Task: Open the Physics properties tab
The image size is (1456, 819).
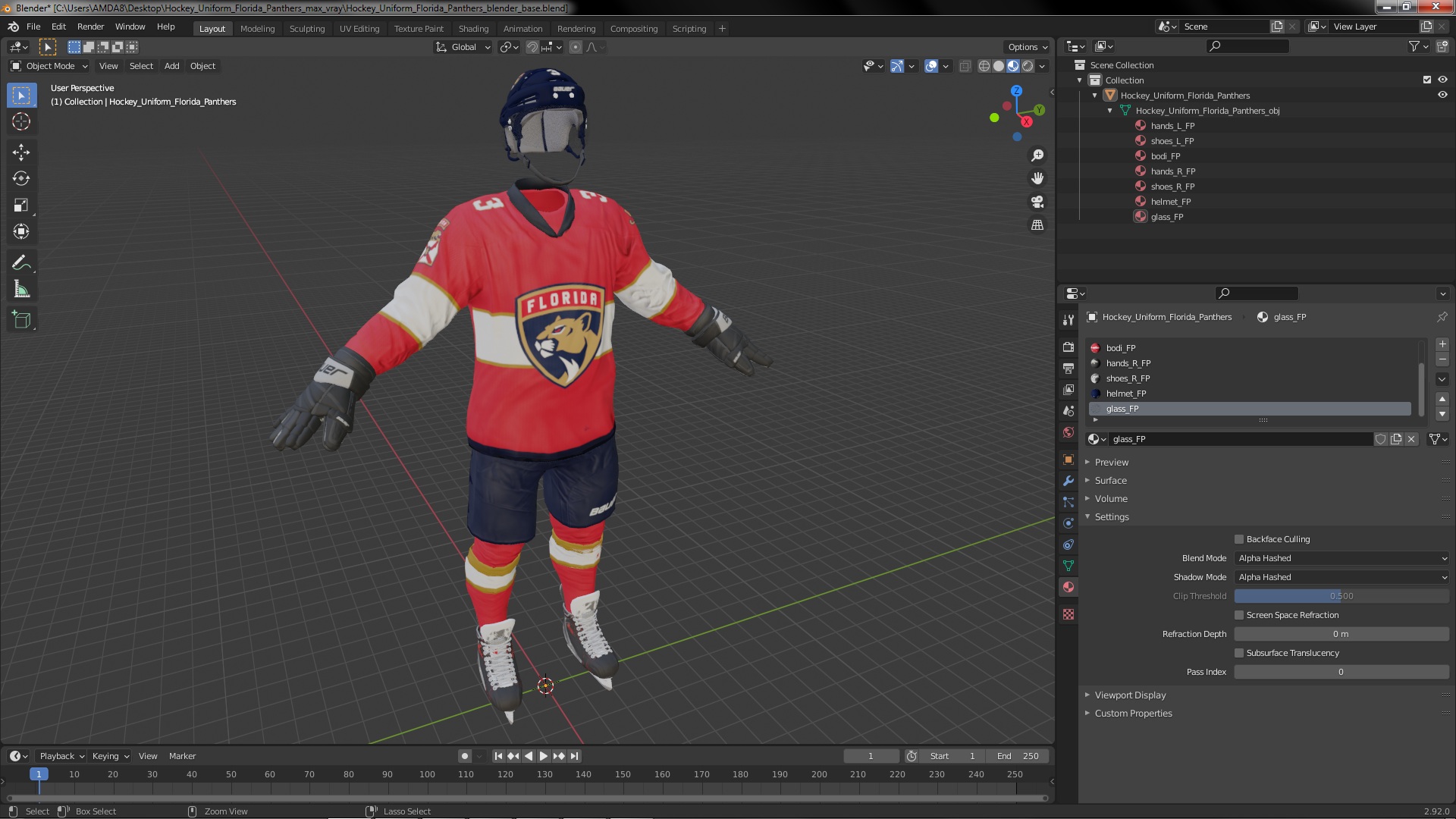Action: [x=1068, y=523]
